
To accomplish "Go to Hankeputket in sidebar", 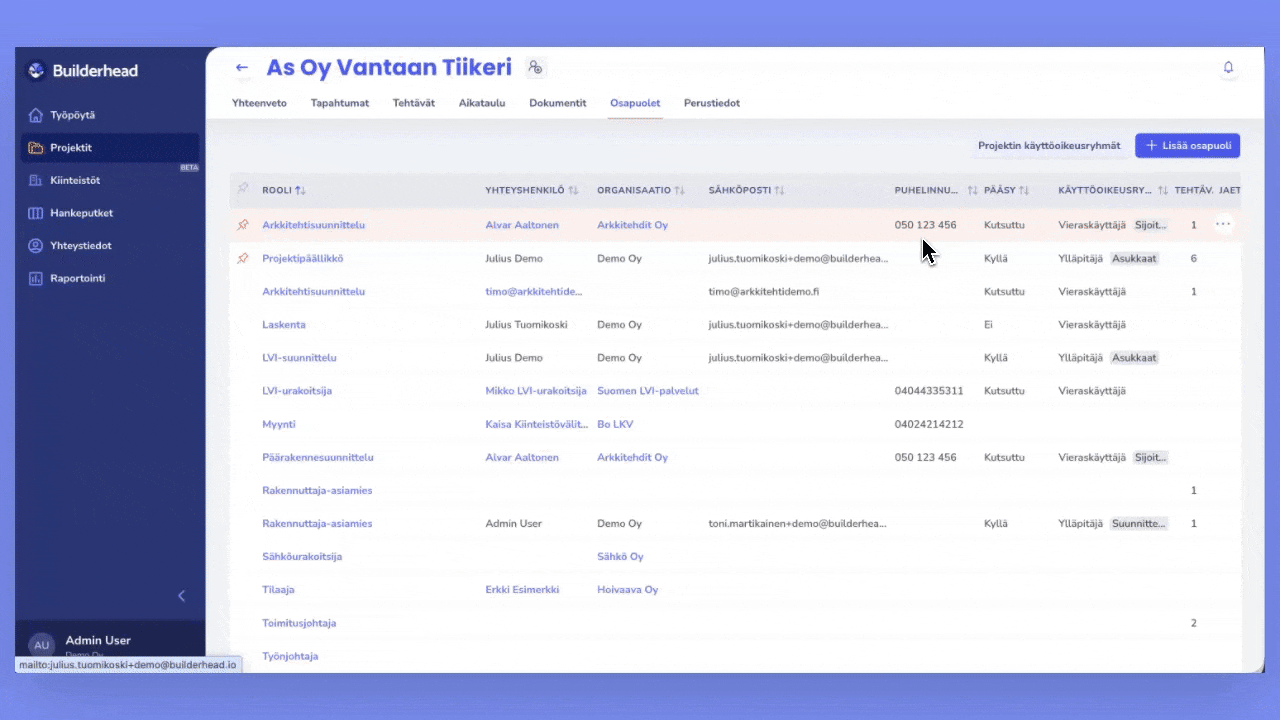I will tap(81, 213).
